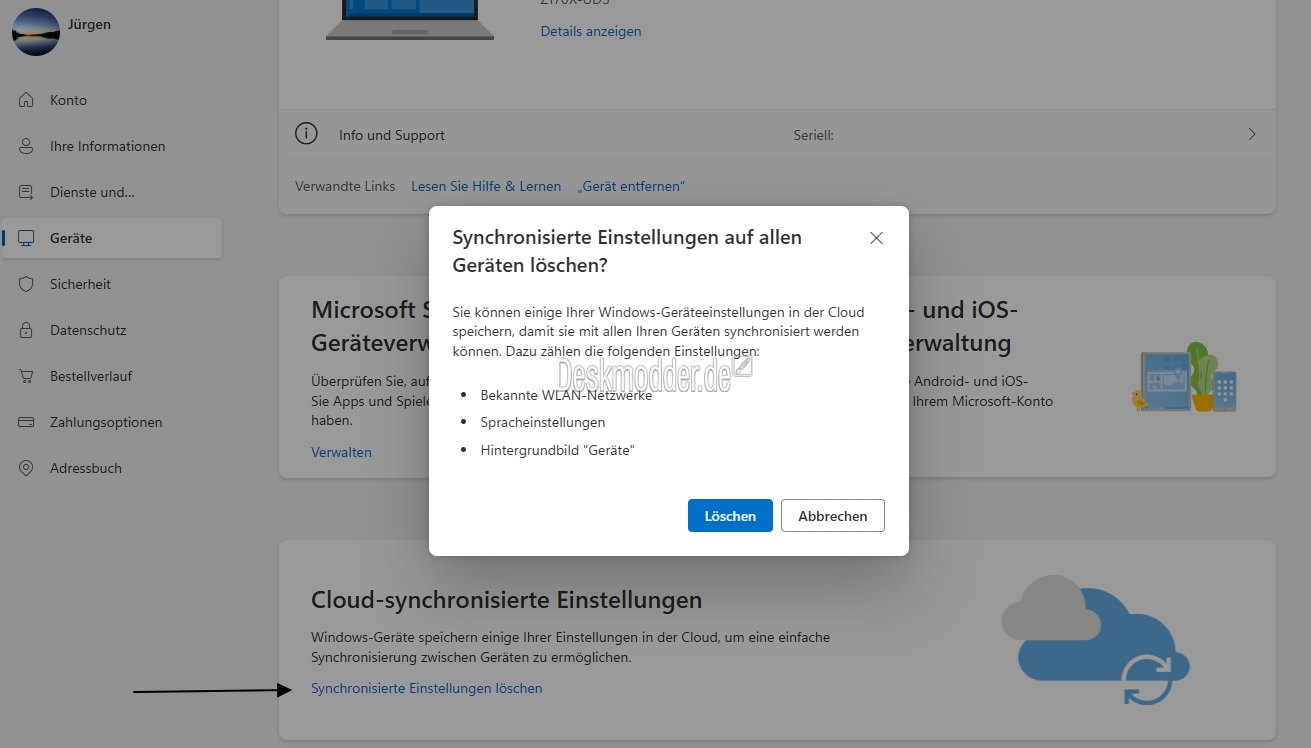Select the Datenschutz lock icon
The height and width of the screenshot is (748, 1311).
27,330
